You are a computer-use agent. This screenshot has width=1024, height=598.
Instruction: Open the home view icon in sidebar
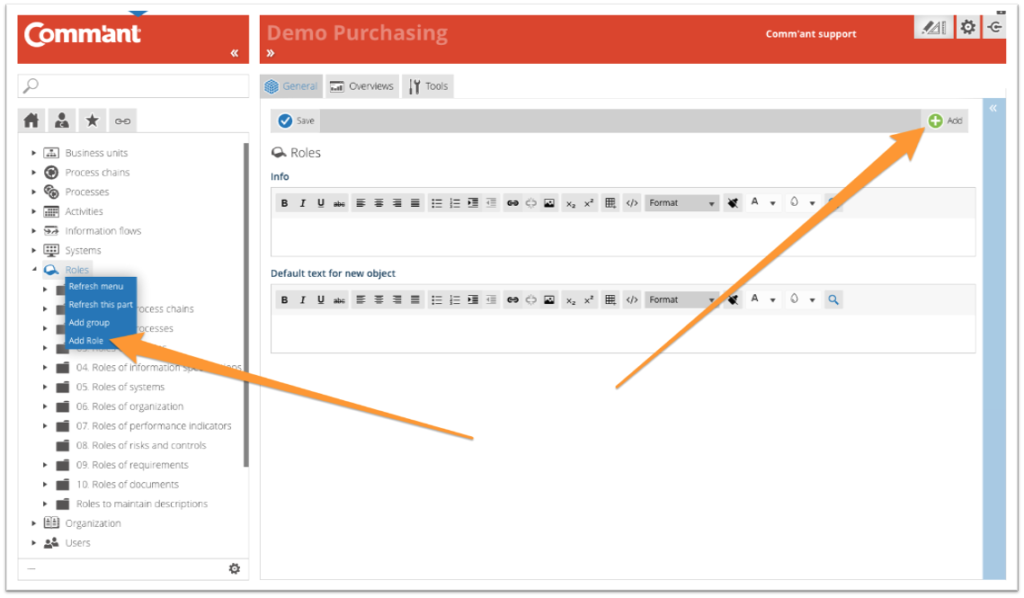pos(32,121)
